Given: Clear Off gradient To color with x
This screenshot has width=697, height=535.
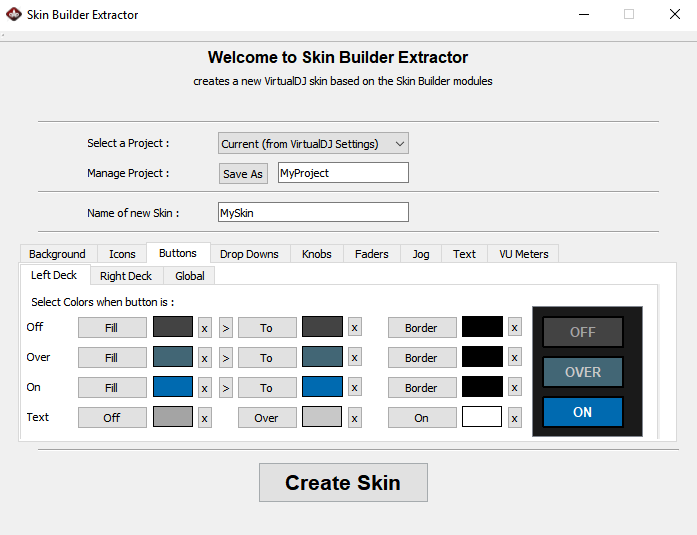Looking at the screenshot, I should coord(355,327).
